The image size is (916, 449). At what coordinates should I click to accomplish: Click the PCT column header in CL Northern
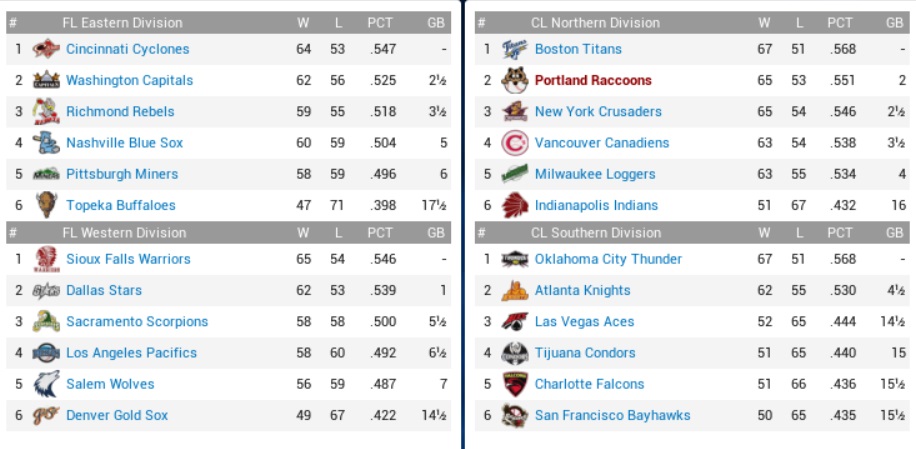[x=840, y=22]
